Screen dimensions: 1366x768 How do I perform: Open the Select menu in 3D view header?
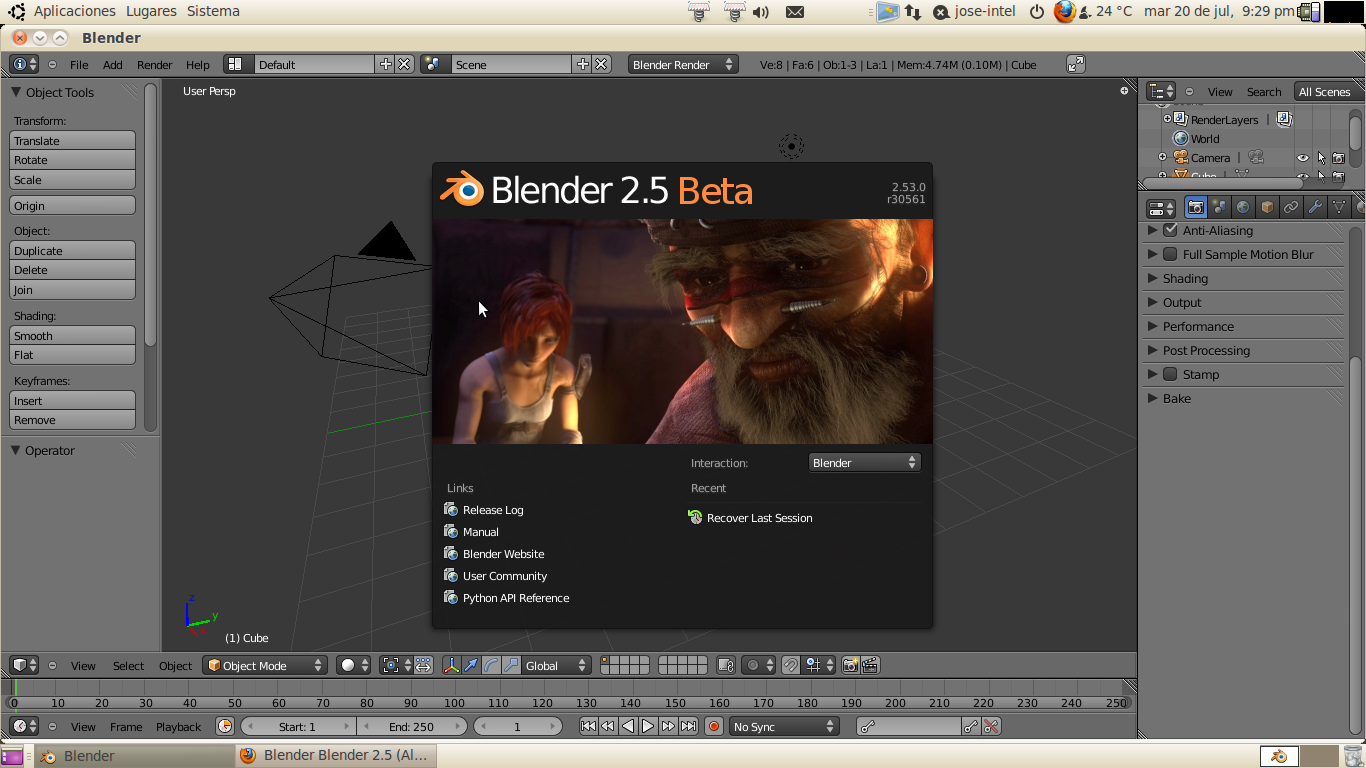pyautogui.click(x=128, y=665)
